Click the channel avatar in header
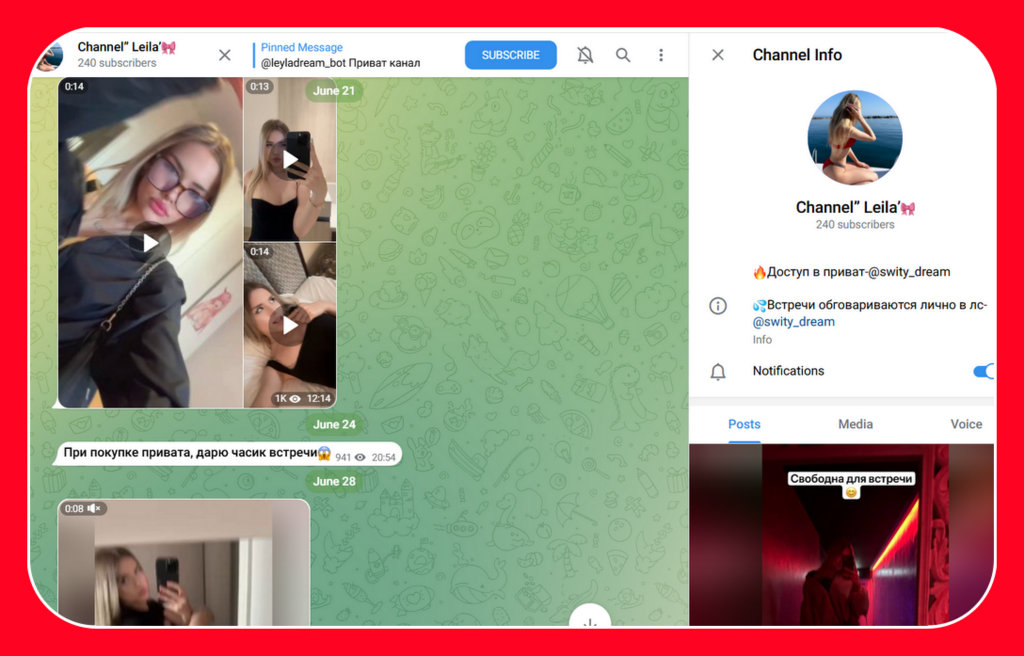This screenshot has height=656, width=1024. (x=50, y=57)
